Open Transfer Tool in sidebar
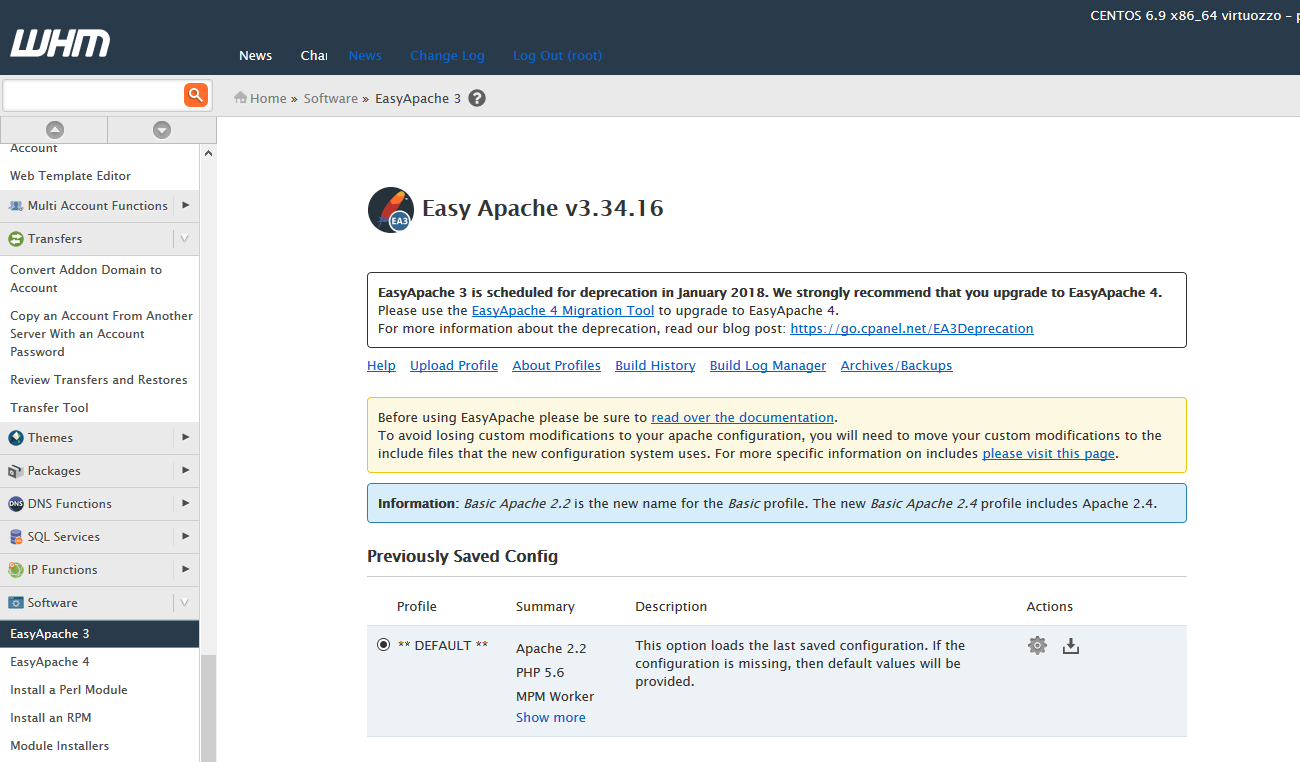Screen dimensions: 1300x762 pos(49,408)
